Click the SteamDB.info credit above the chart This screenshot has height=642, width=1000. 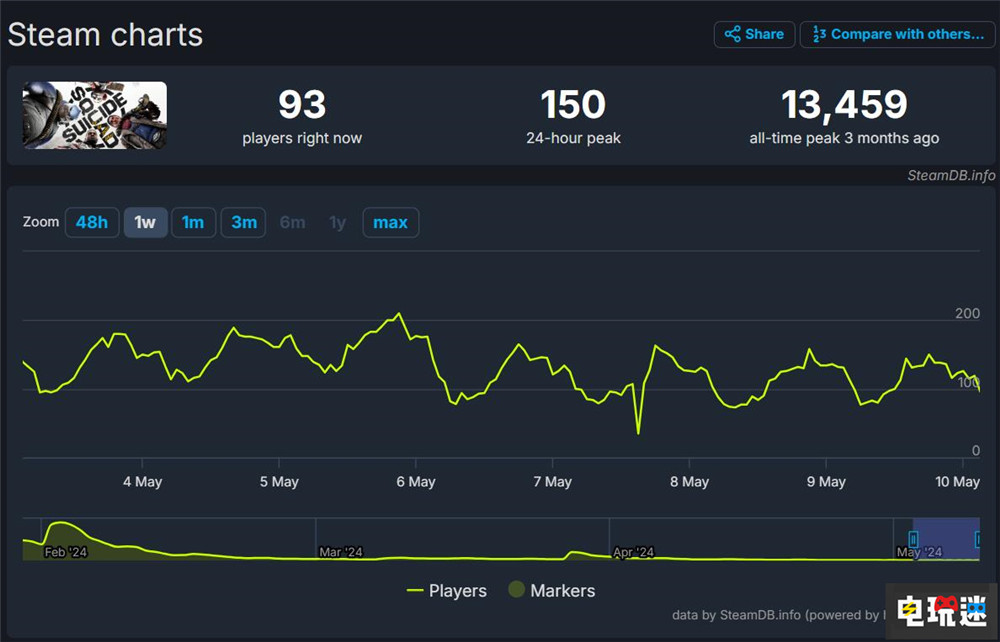pyautogui.click(x=950, y=176)
